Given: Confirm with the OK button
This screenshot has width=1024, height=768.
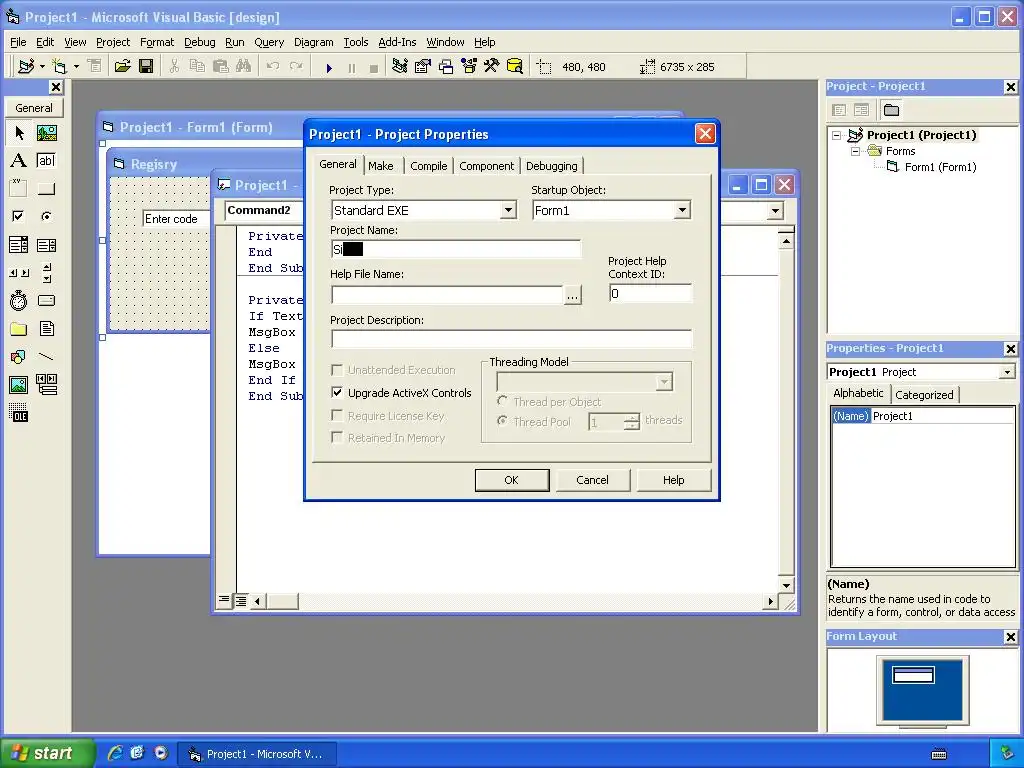Looking at the screenshot, I should [x=511, y=480].
